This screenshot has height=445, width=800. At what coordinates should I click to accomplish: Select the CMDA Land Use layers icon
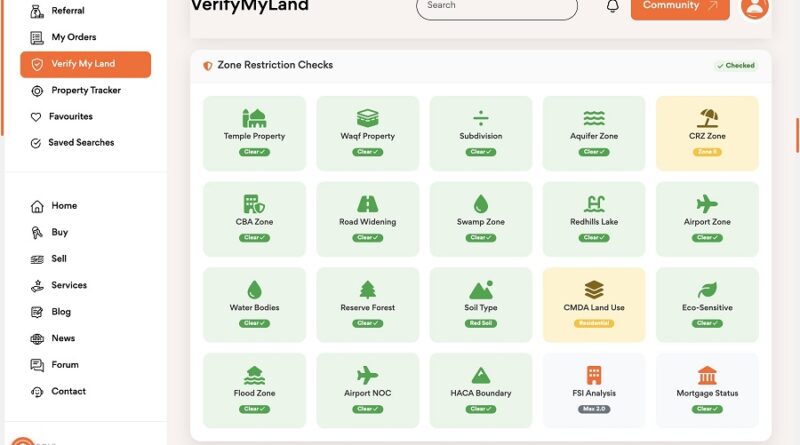pos(594,290)
